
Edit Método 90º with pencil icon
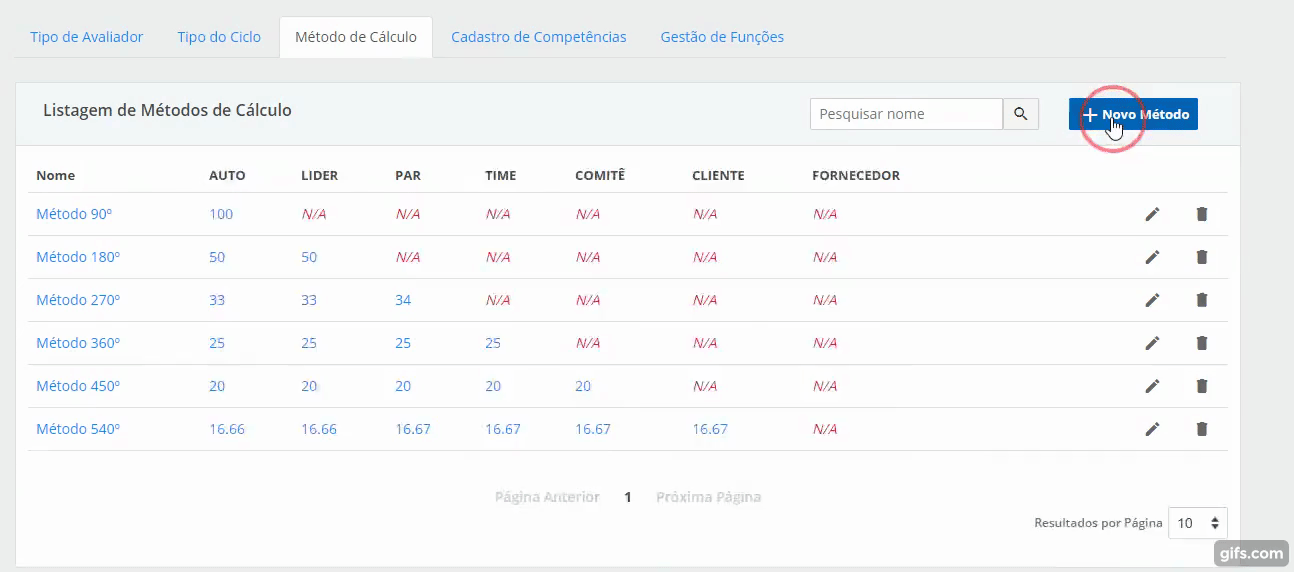(1152, 214)
